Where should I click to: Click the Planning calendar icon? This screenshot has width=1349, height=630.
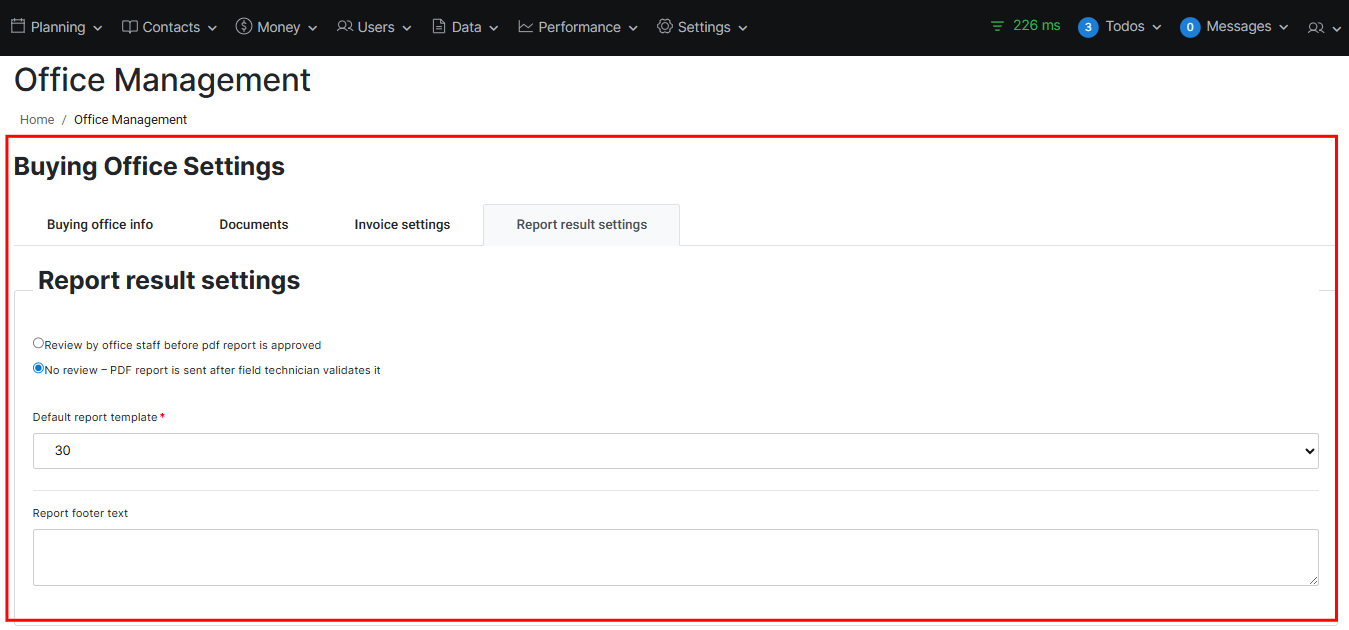pyautogui.click(x=18, y=27)
